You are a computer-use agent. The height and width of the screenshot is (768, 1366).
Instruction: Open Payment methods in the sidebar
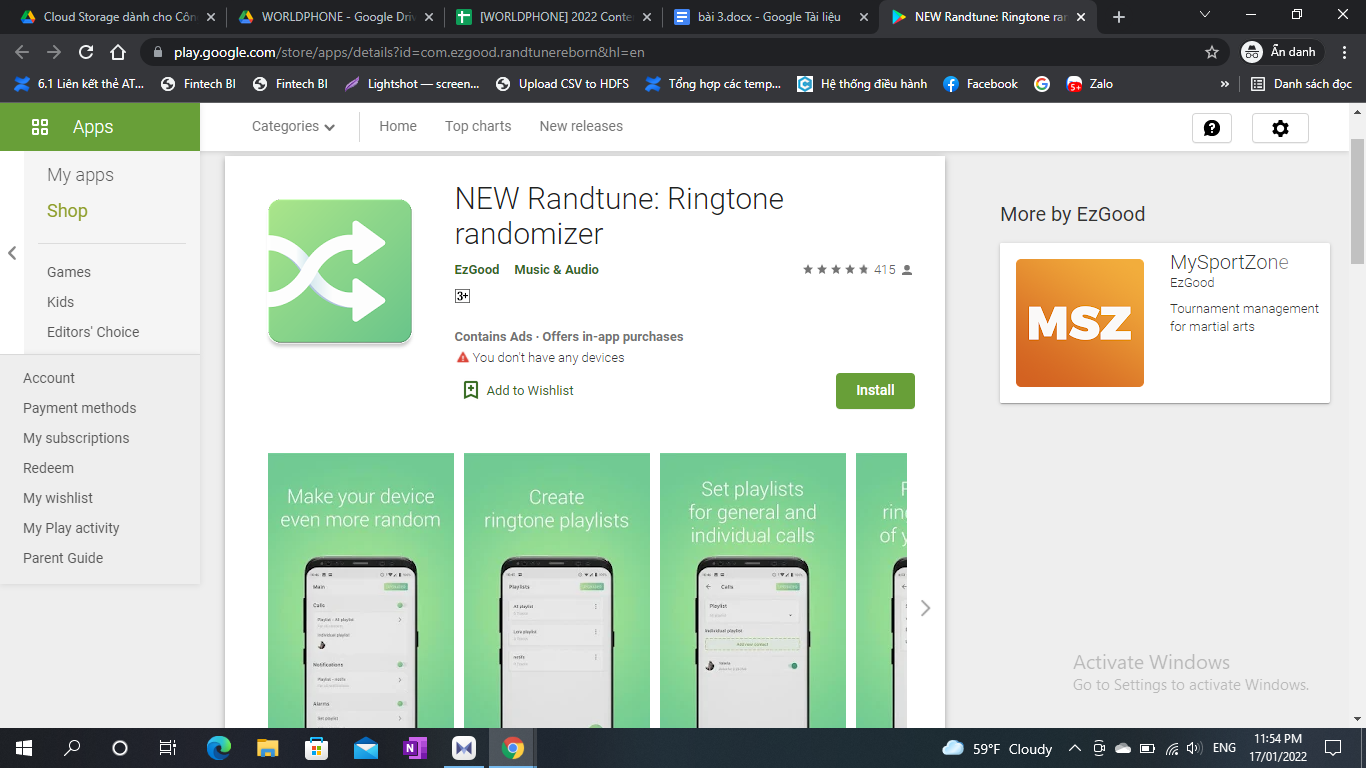point(79,408)
